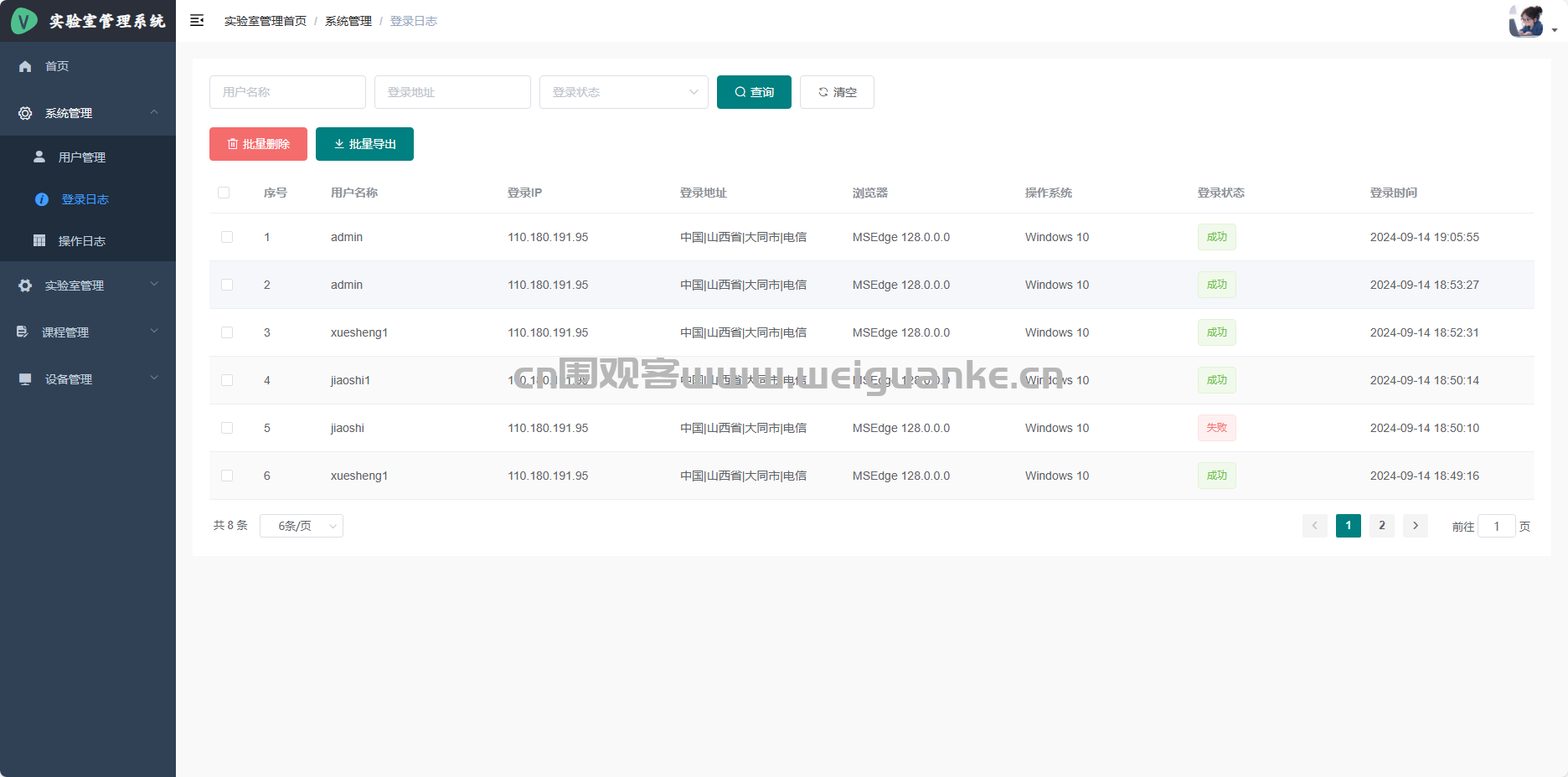Click the home icon beside 首页
Screen dimensions: 1568x777
pyautogui.click(x=25, y=66)
